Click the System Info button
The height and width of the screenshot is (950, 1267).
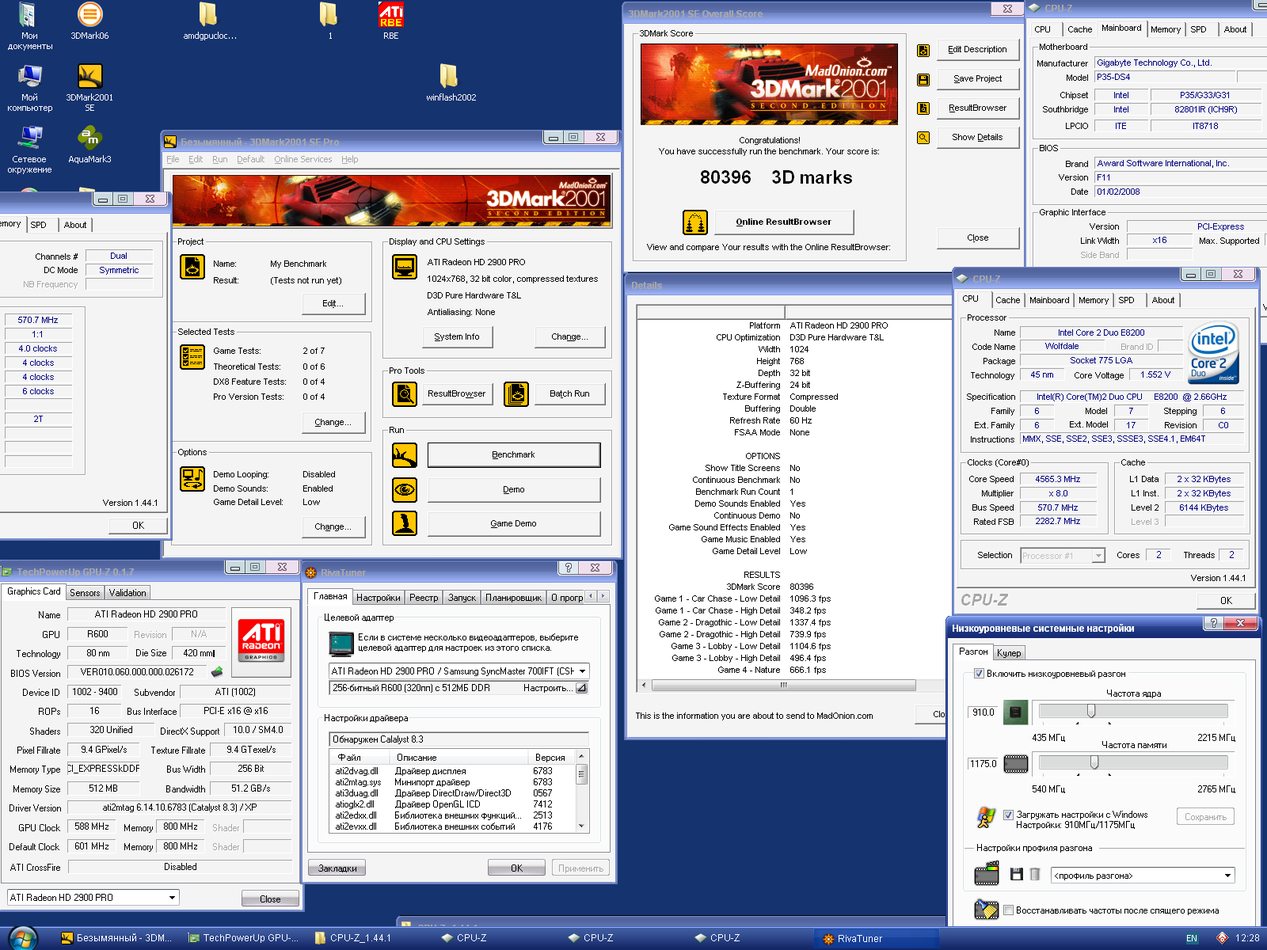coord(457,337)
